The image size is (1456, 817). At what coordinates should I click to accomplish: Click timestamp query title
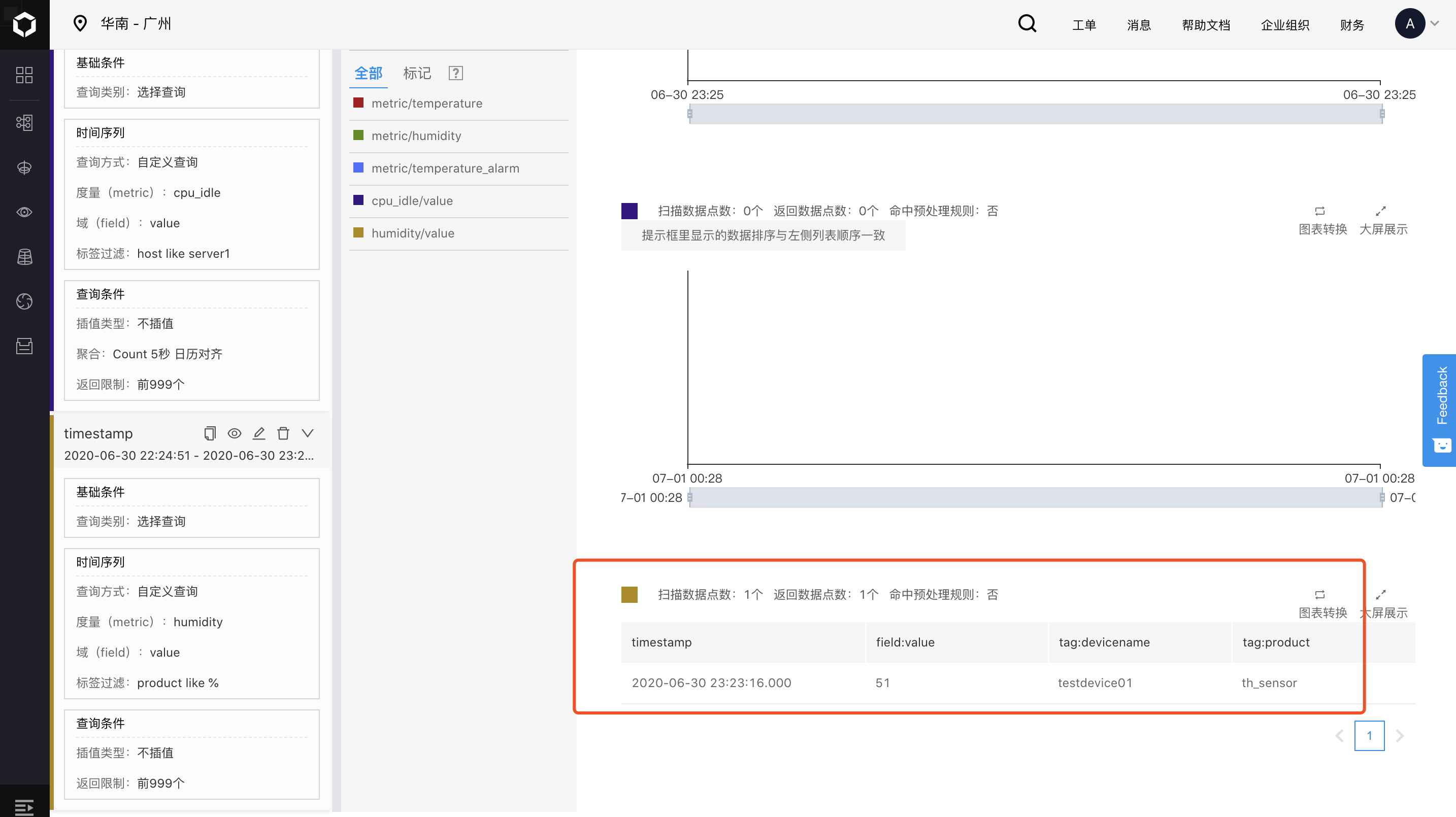[98, 433]
